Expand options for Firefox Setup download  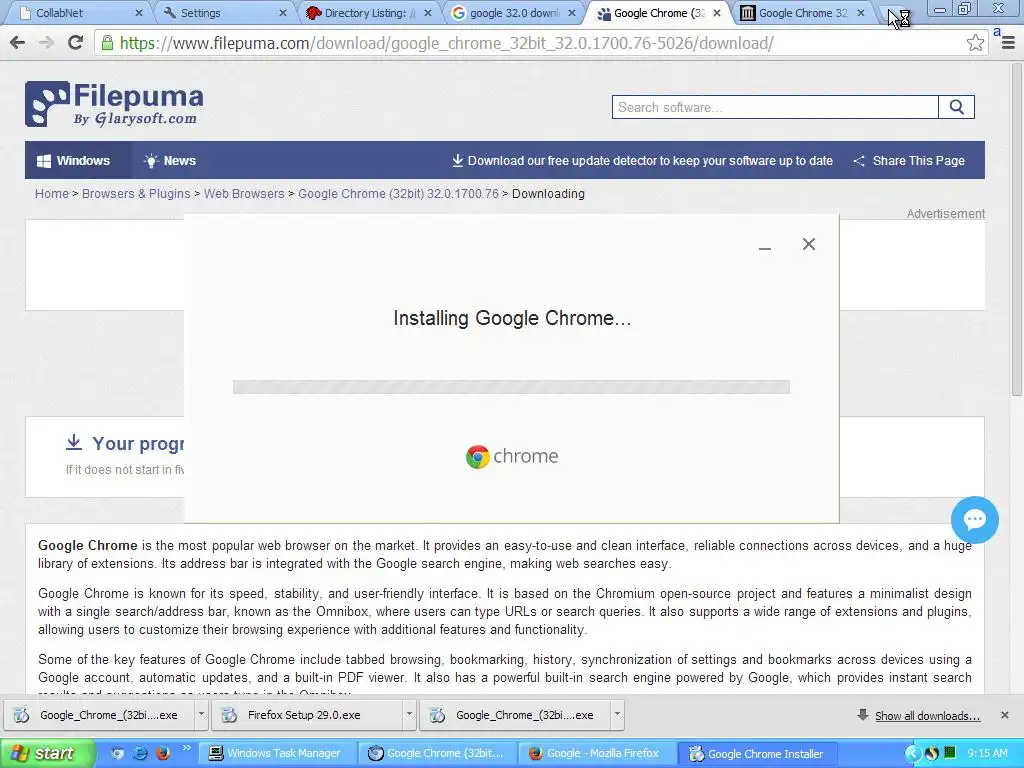(409, 715)
